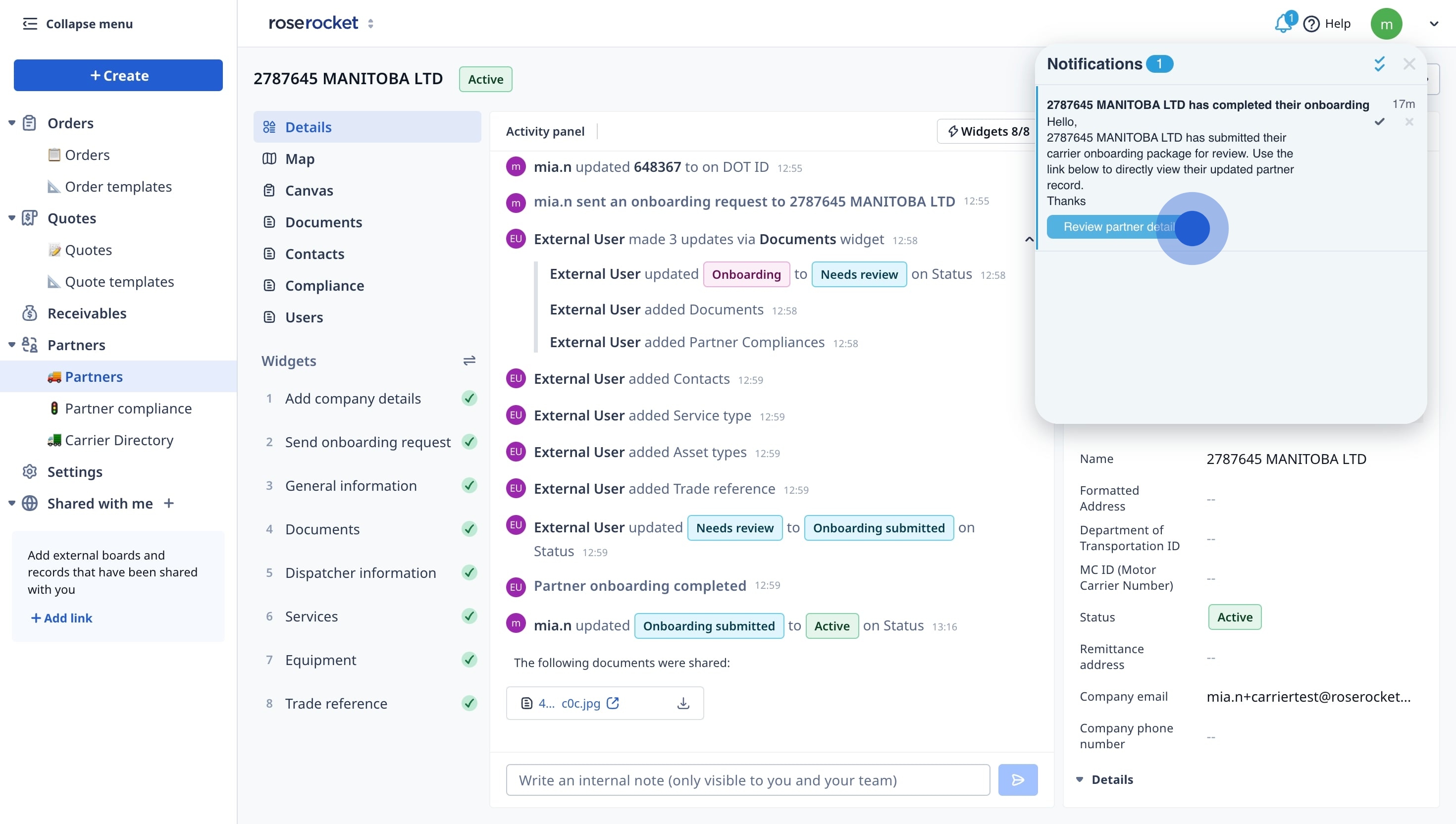The image size is (1456, 824).
Task: Click Partner onboarding completed activity entry
Action: (640, 586)
